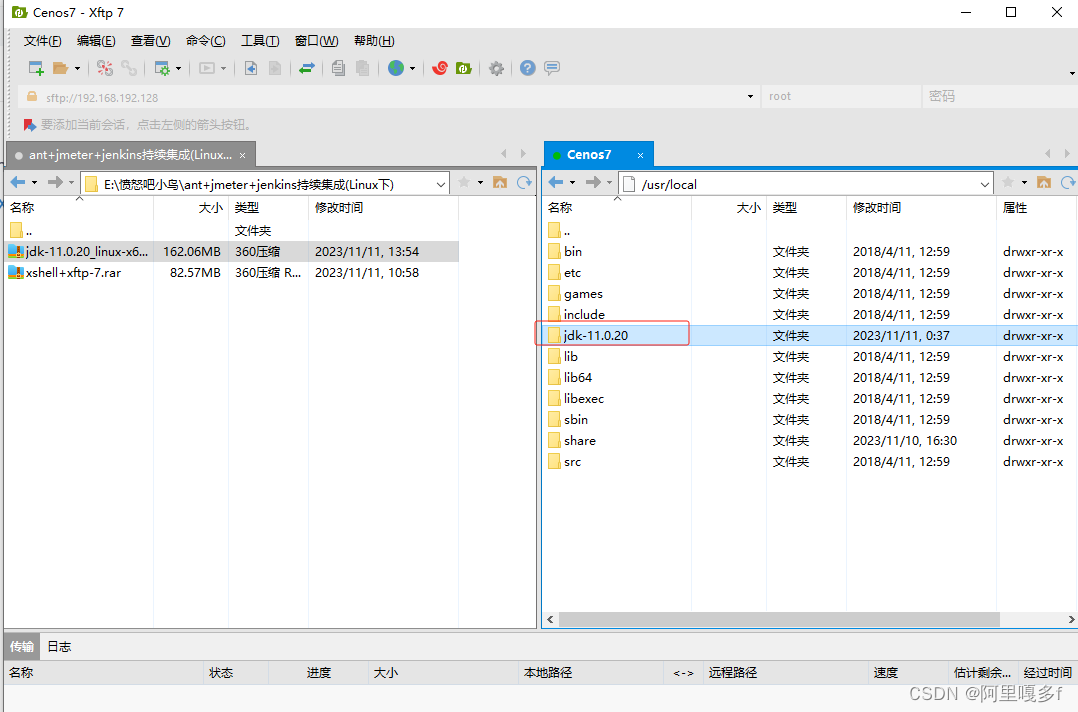Open help using the question mark icon
The width and height of the screenshot is (1078, 712).
[x=527, y=68]
